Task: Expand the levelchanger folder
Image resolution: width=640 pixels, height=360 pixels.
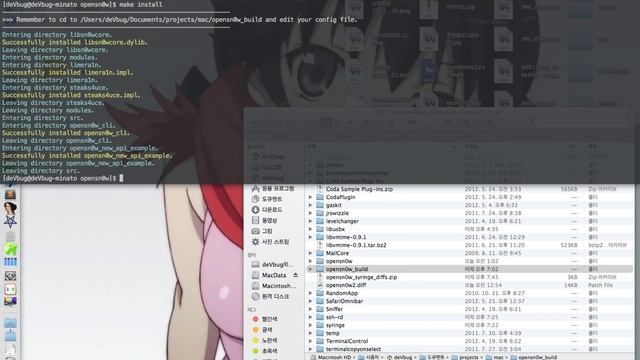Action: 310,221
